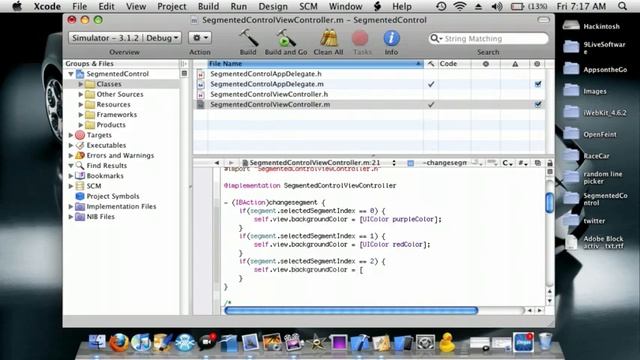Click the red Tasks stop icon
Screen dimensions: 640x360
360,38
